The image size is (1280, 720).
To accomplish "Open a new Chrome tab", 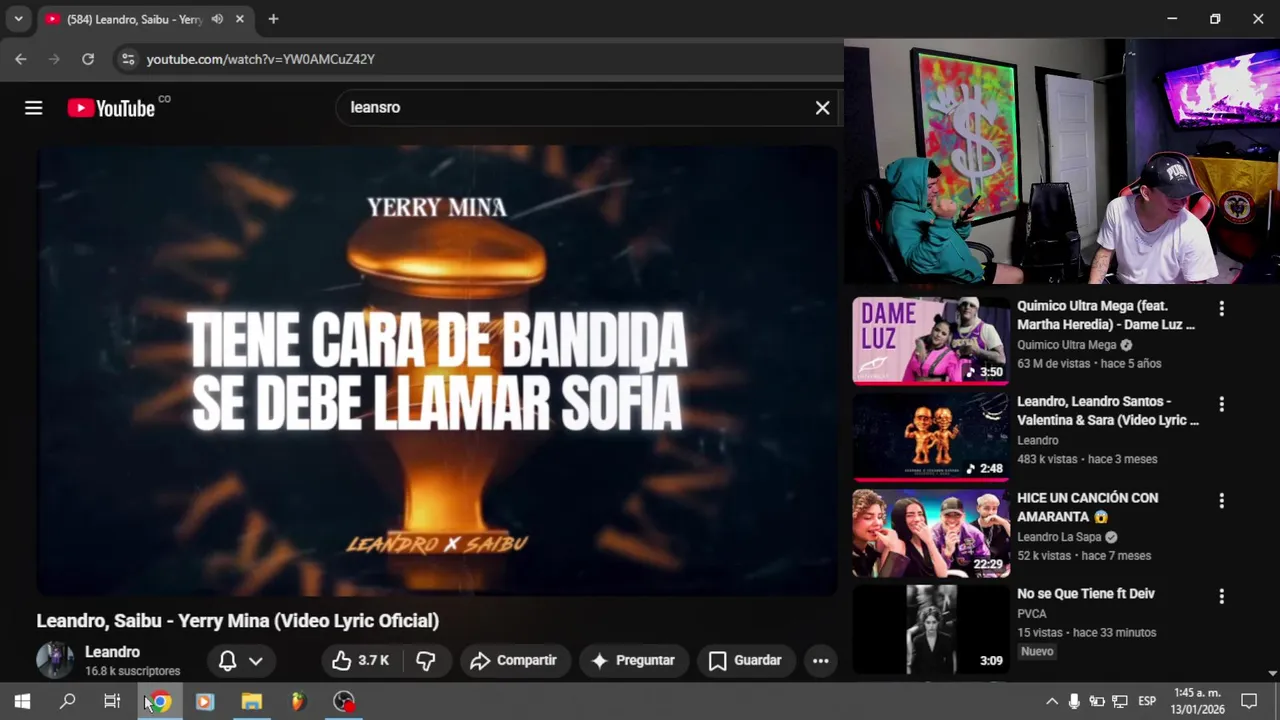I will (273, 19).
